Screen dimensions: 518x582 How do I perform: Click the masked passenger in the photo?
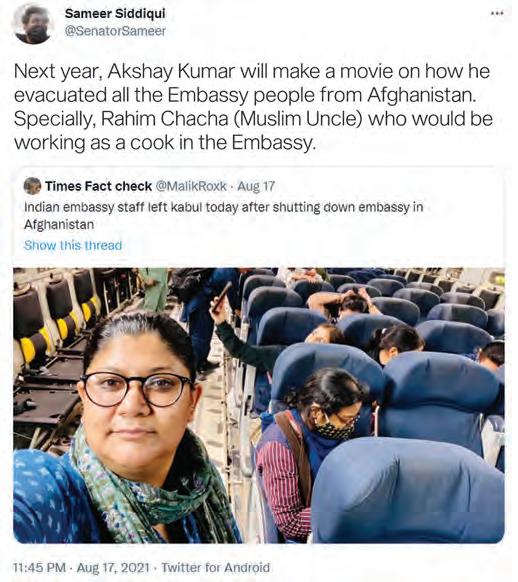pyautogui.click(x=312, y=438)
